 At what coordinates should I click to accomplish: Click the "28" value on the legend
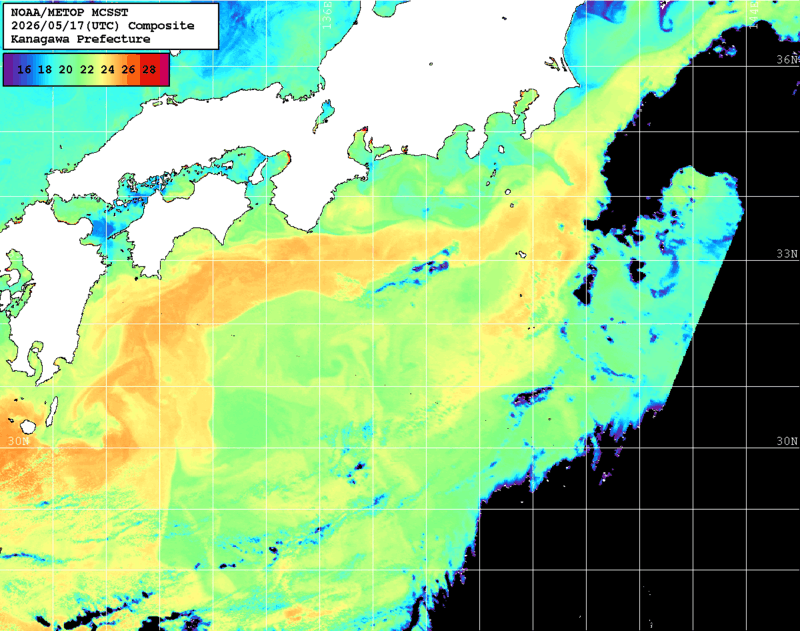tap(149, 69)
